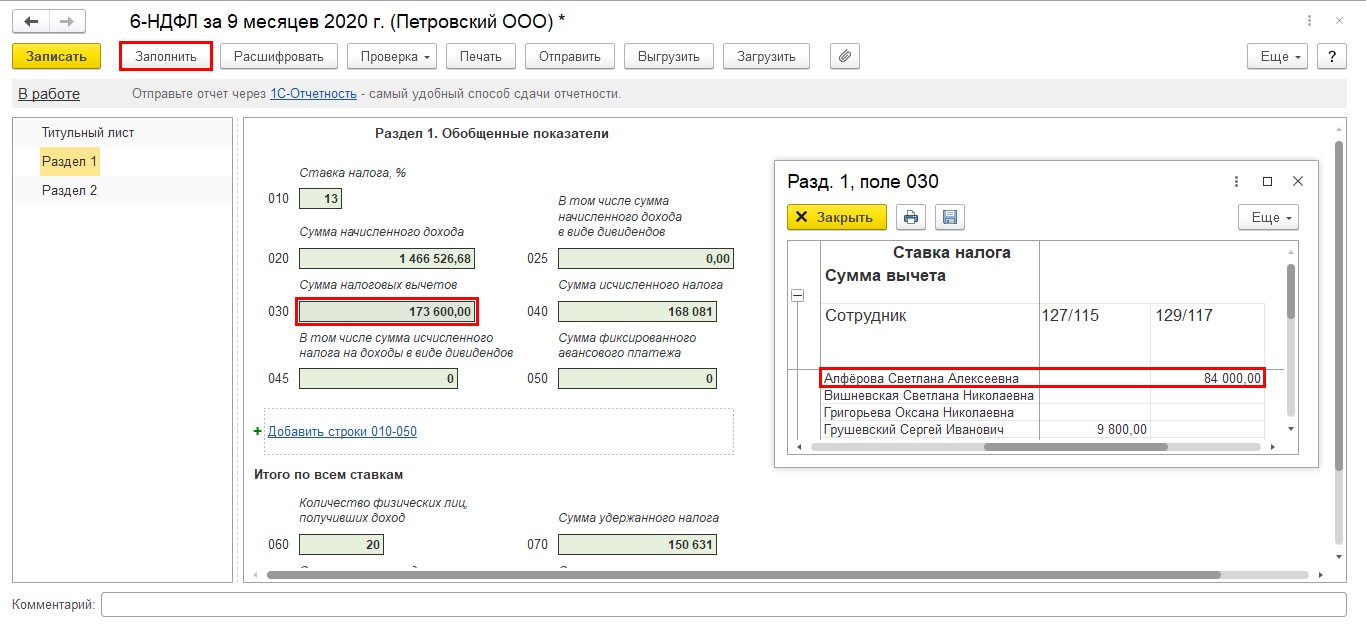This screenshot has width=1366, height=629.
Task: Click the Загрузить button
Action: tap(766, 56)
